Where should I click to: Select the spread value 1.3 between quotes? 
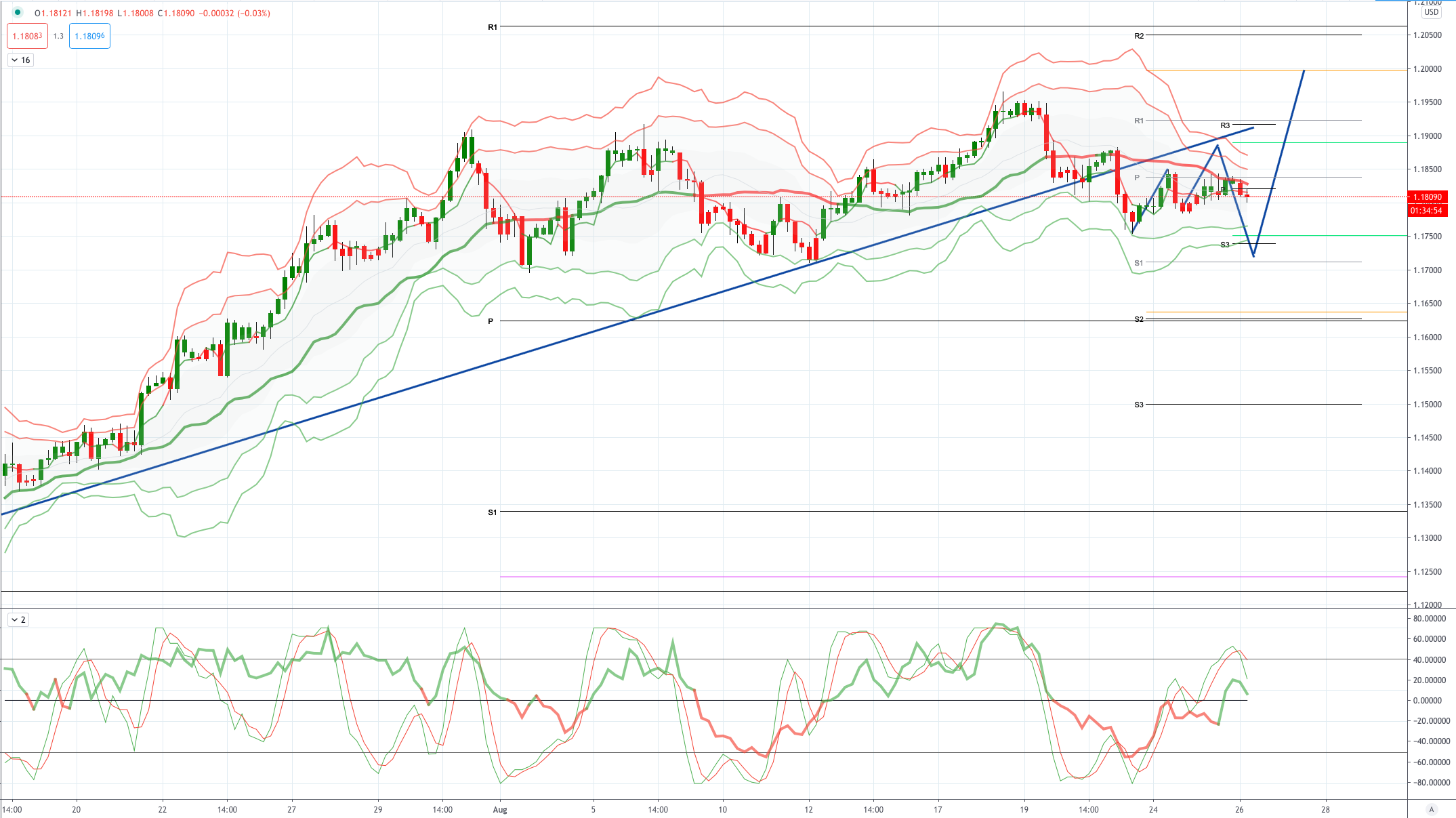coord(58,36)
